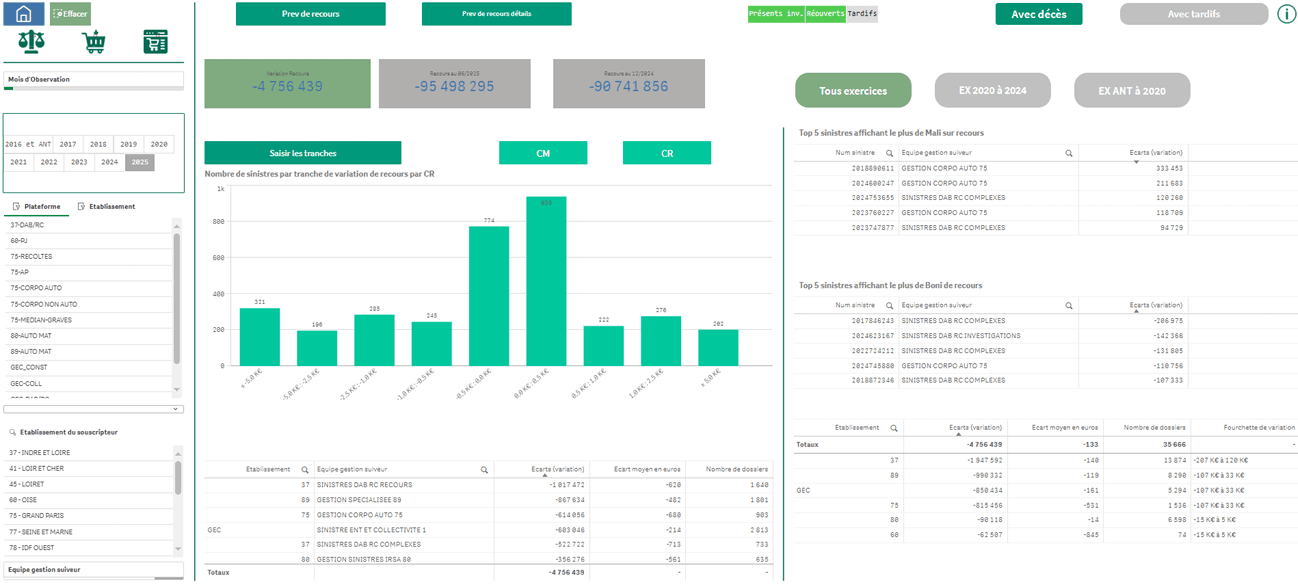Select the Plateforme tab
This screenshot has height=586, width=1298.
[x=35, y=207]
